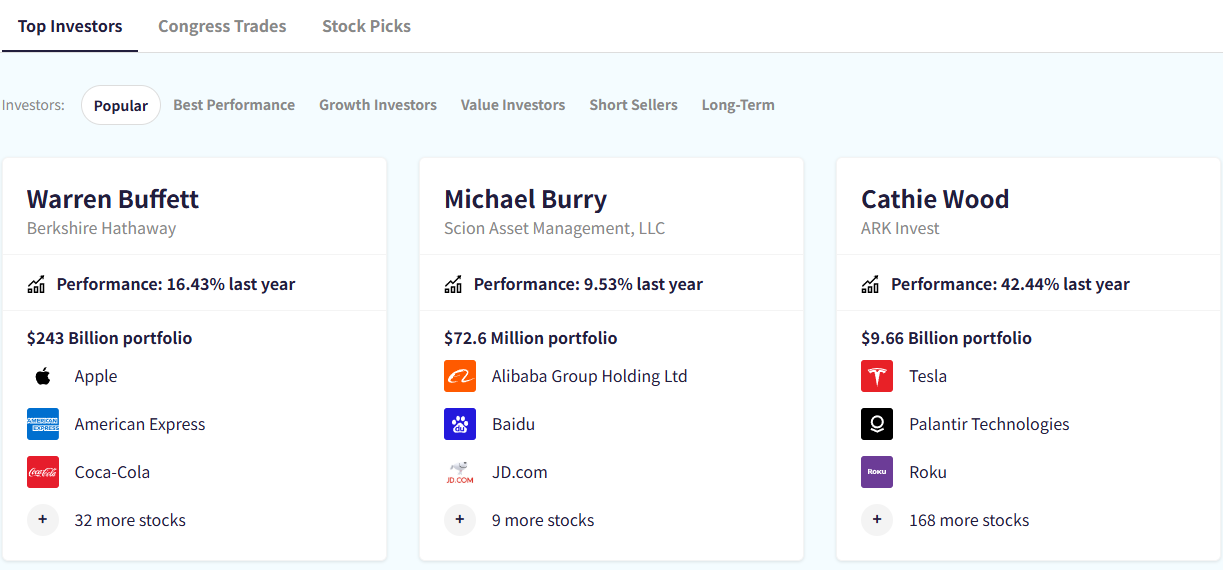Select the Coca-Cola logo icon
Viewport: 1223px width, 570px height.
43,472
